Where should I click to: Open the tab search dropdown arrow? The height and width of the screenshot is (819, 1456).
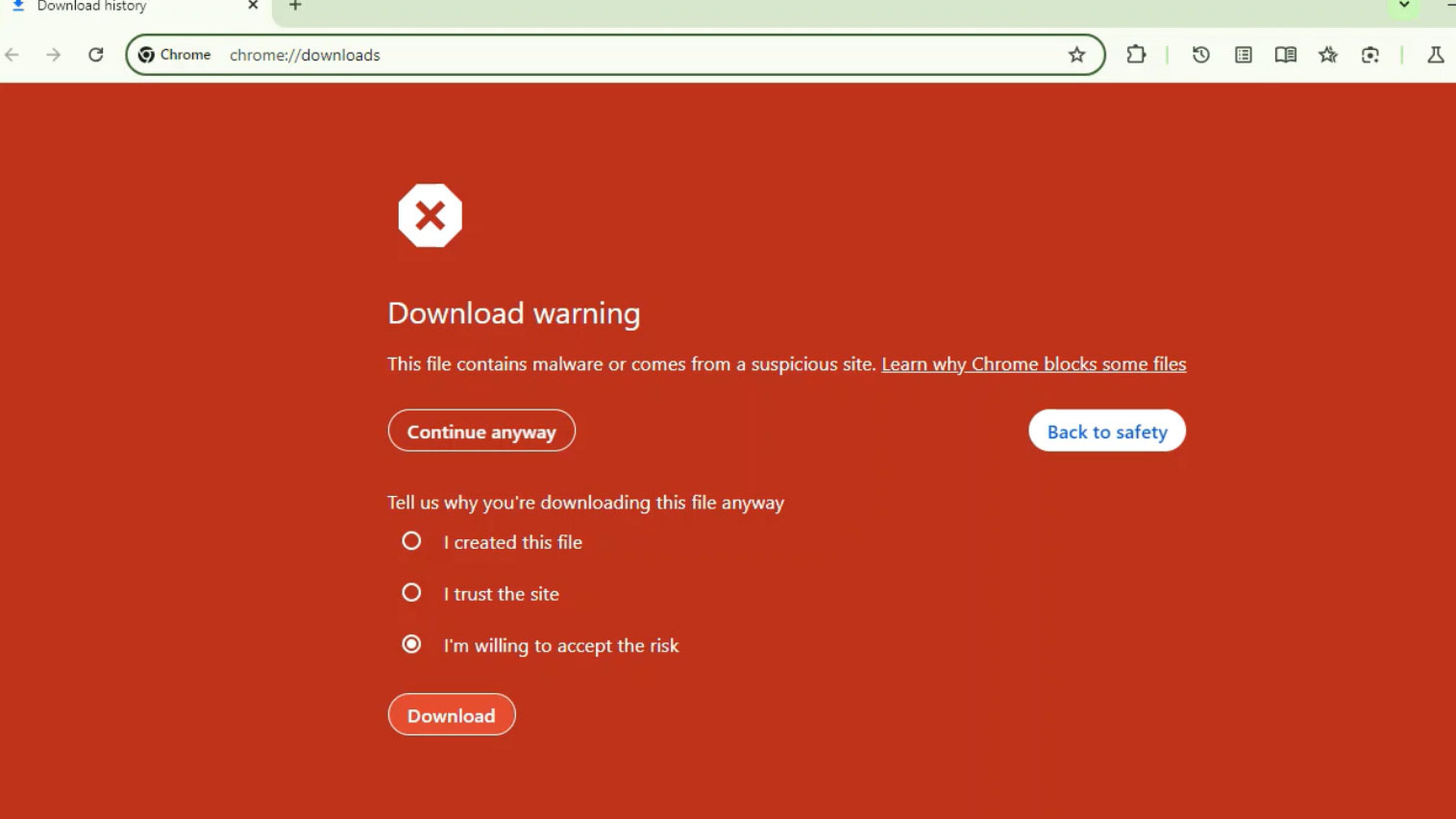[x=1404, y=5]
